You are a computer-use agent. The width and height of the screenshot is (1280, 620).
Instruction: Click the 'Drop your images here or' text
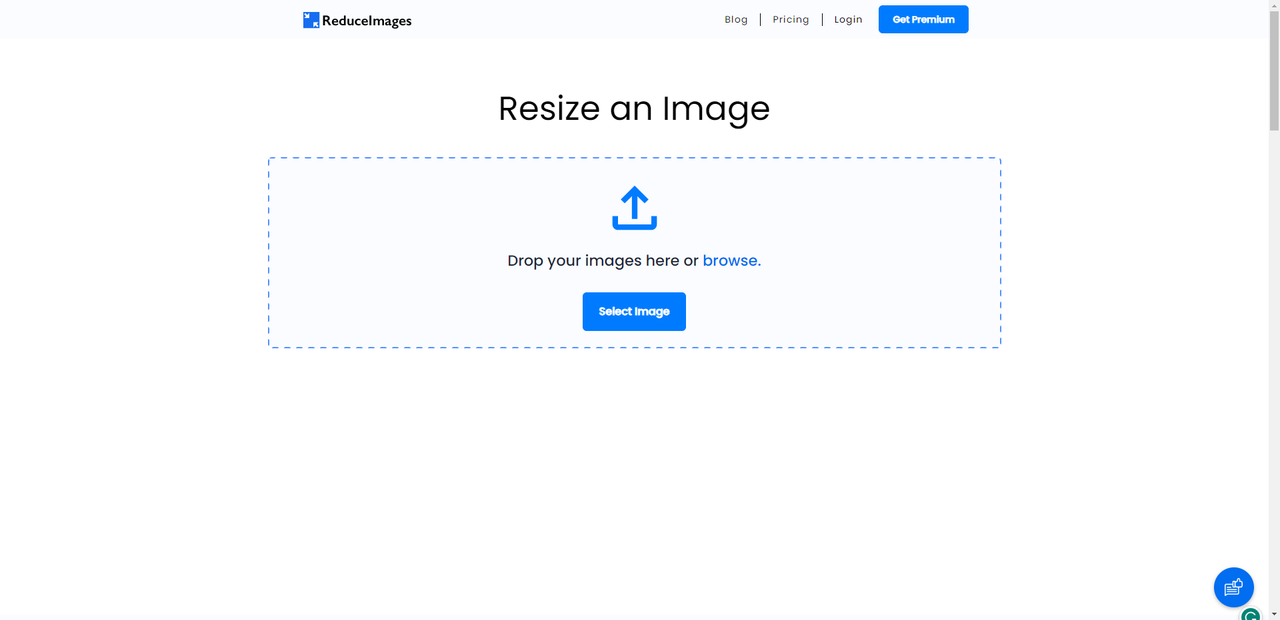(603, 260)
